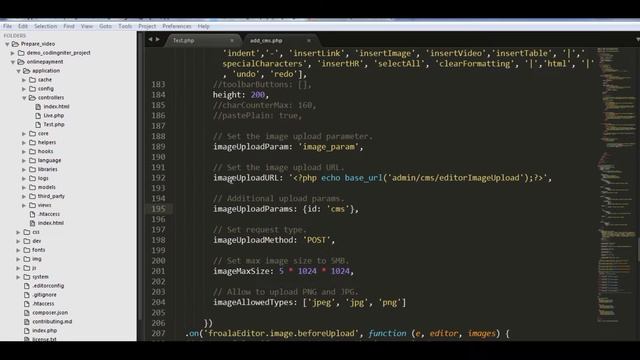Open the Project menu
Viewport: 640px width, 360px height.
147,26
